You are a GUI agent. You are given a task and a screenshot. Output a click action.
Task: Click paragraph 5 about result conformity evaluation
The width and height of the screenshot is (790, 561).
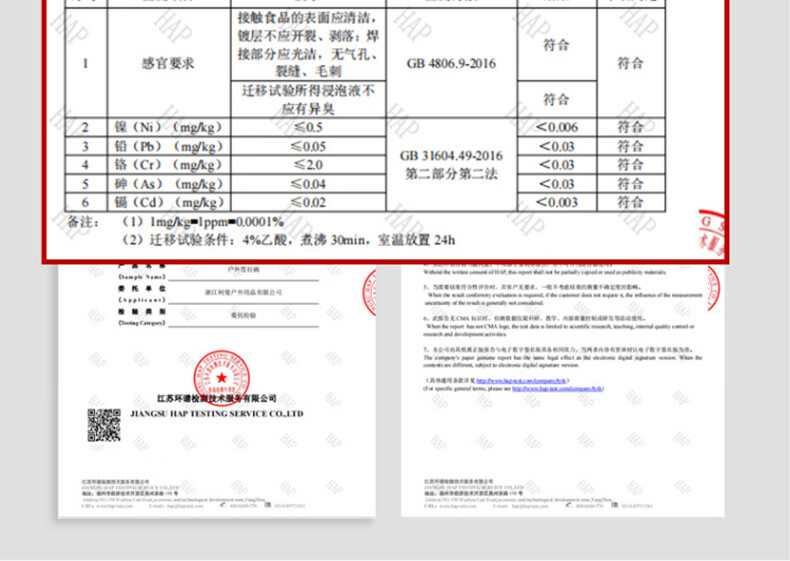(x=562, y=295)
